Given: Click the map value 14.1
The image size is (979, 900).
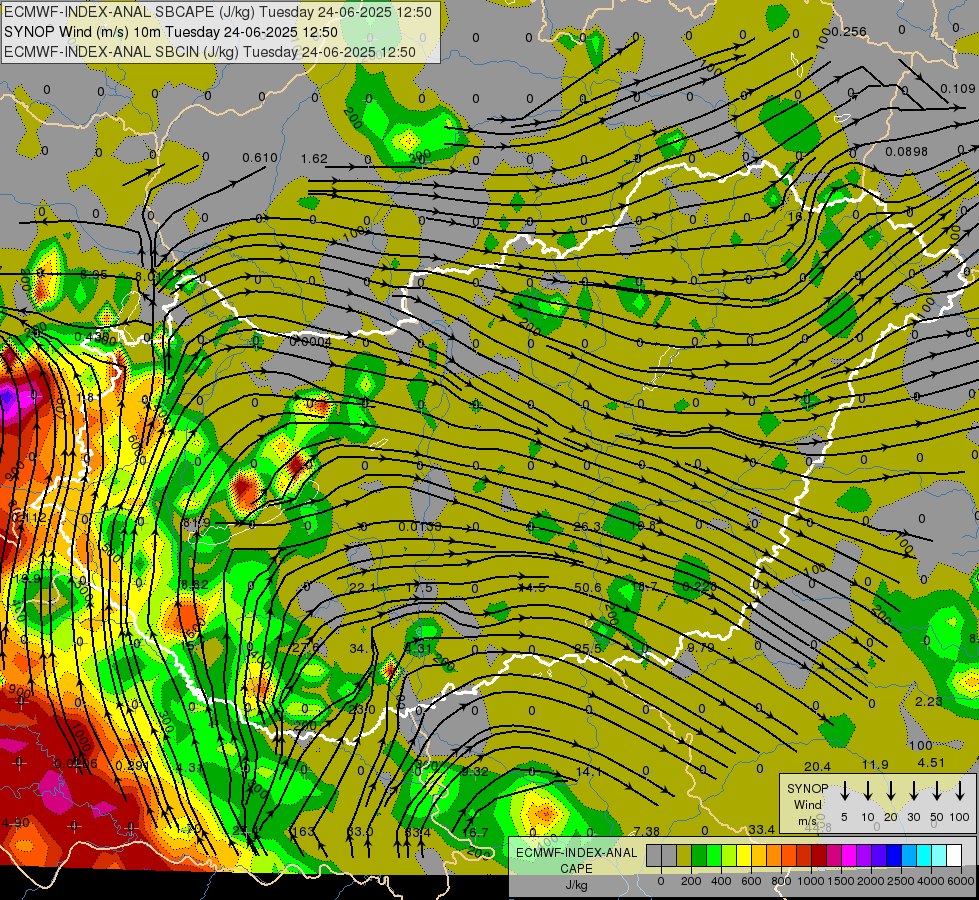Looking at the screenshot, I should coord(588,771).
